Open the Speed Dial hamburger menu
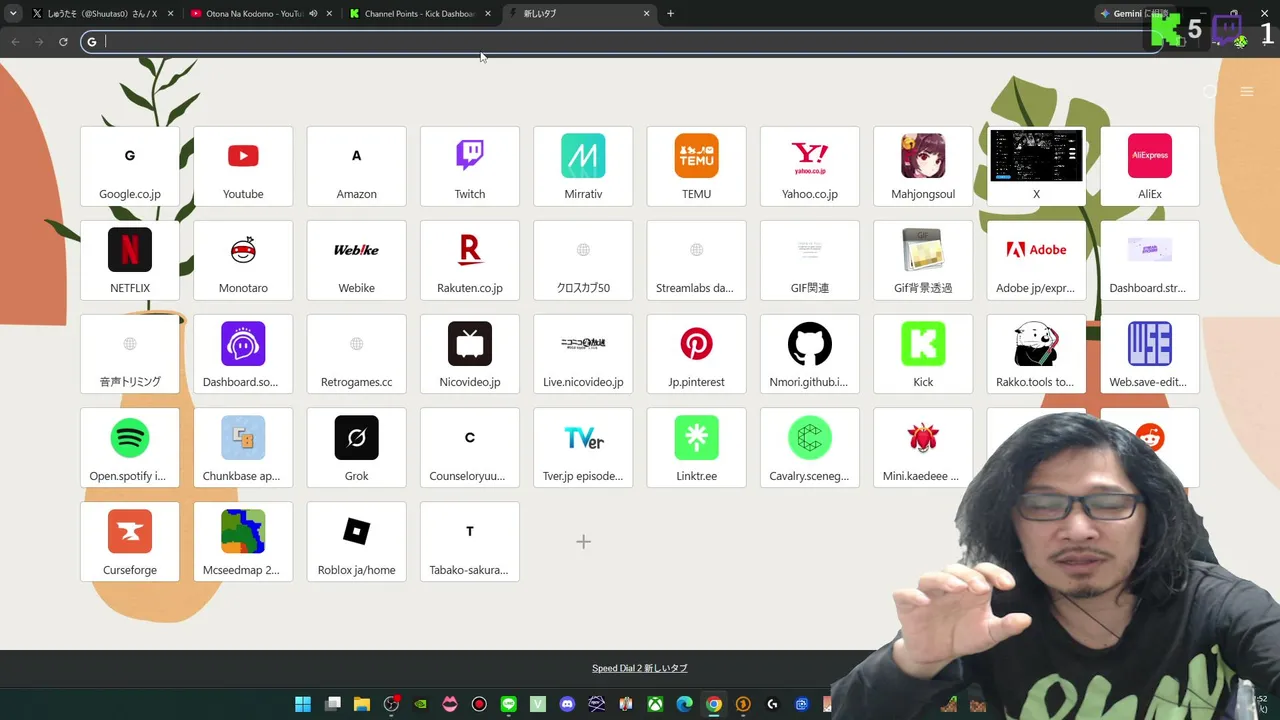 pyautogui.click(x=1246, y=92)
